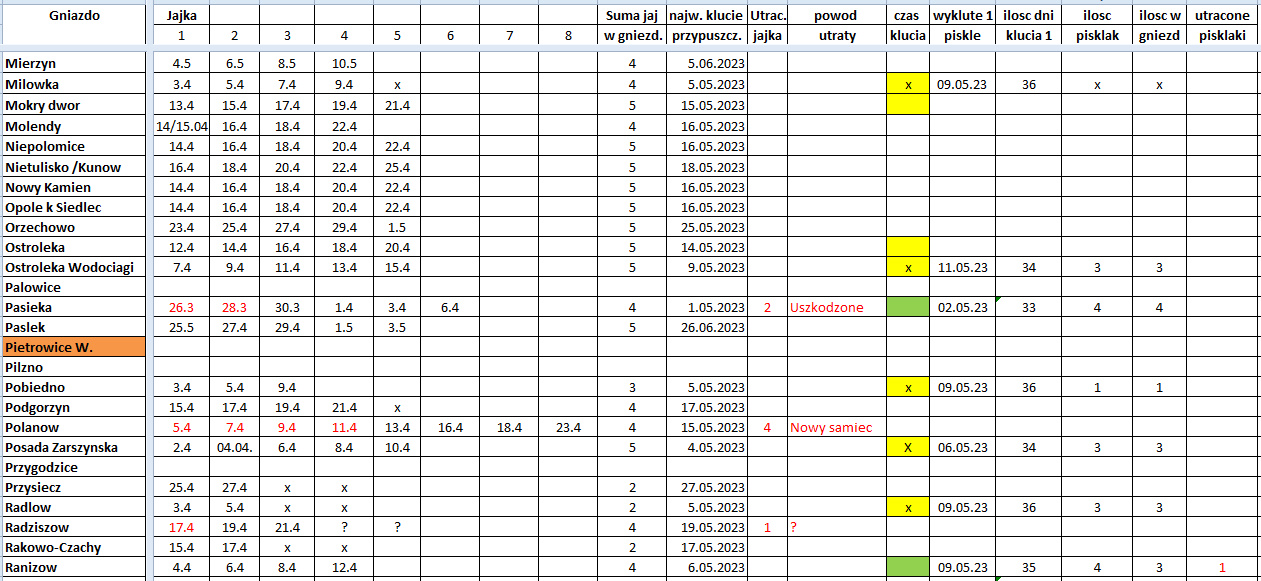Select the 12.4 fourth egg cell in Ranizow row
The width and height of the screenshot is (1261, 581).
click(343, 568)
